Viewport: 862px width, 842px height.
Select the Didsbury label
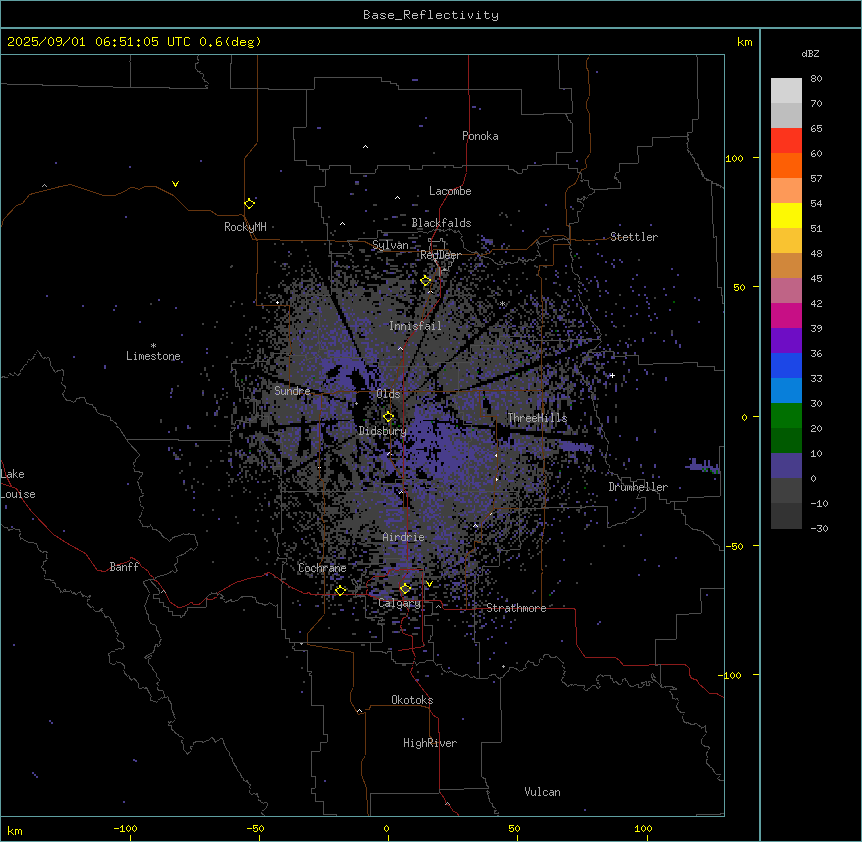tap(382, 431)
